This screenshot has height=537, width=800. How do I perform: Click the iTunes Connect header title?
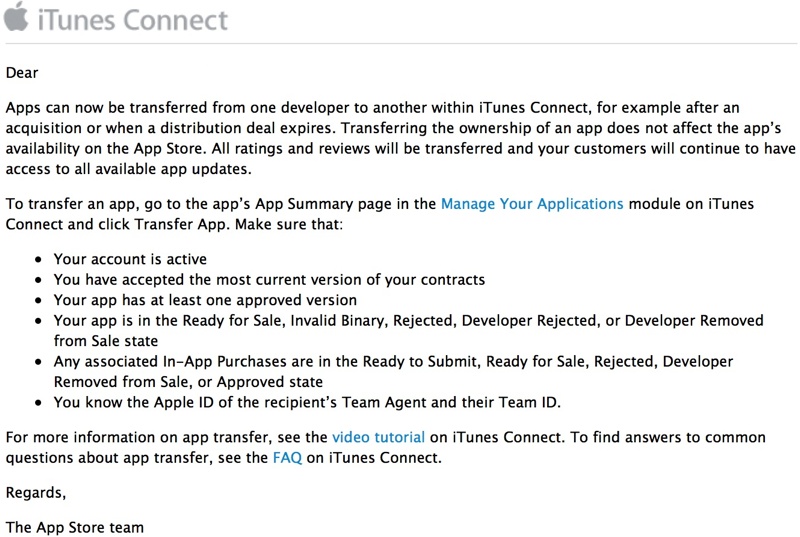pos(133,20)
